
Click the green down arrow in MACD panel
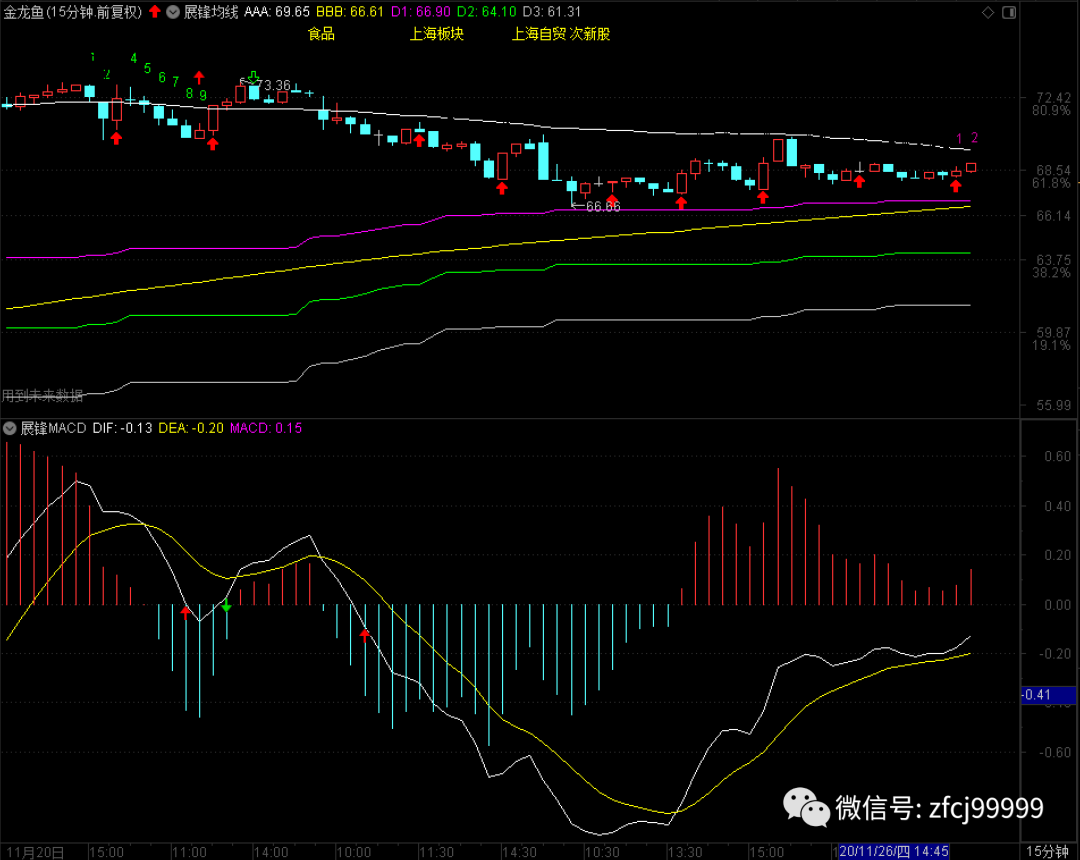(x=226, y=607)
